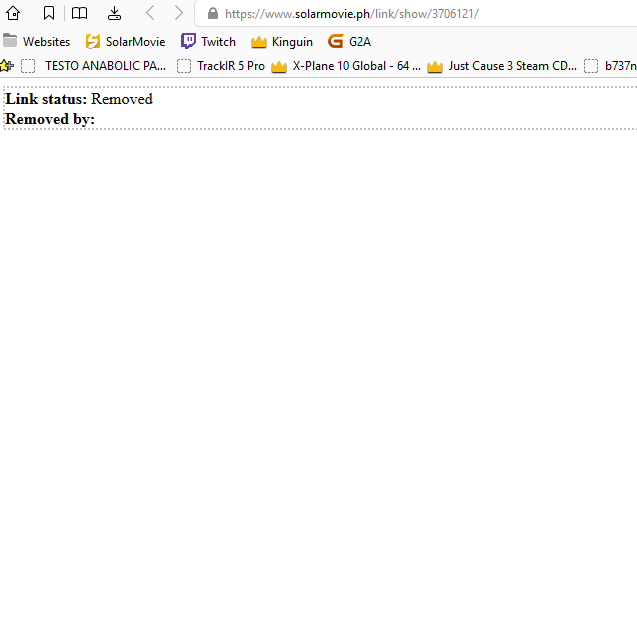Click the star-plus add bookmark icon

point(7,65)
